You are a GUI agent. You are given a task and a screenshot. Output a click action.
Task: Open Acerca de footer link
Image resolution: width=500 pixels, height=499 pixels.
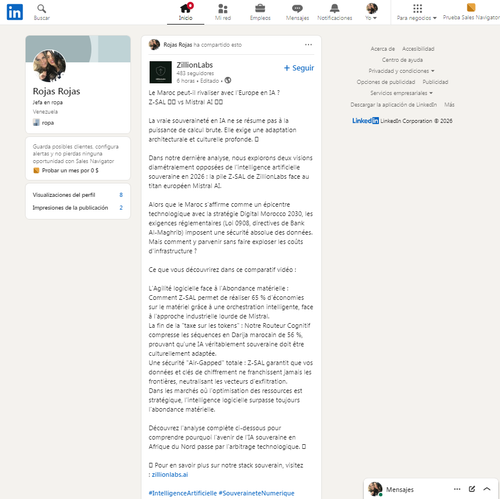point(383,49)
